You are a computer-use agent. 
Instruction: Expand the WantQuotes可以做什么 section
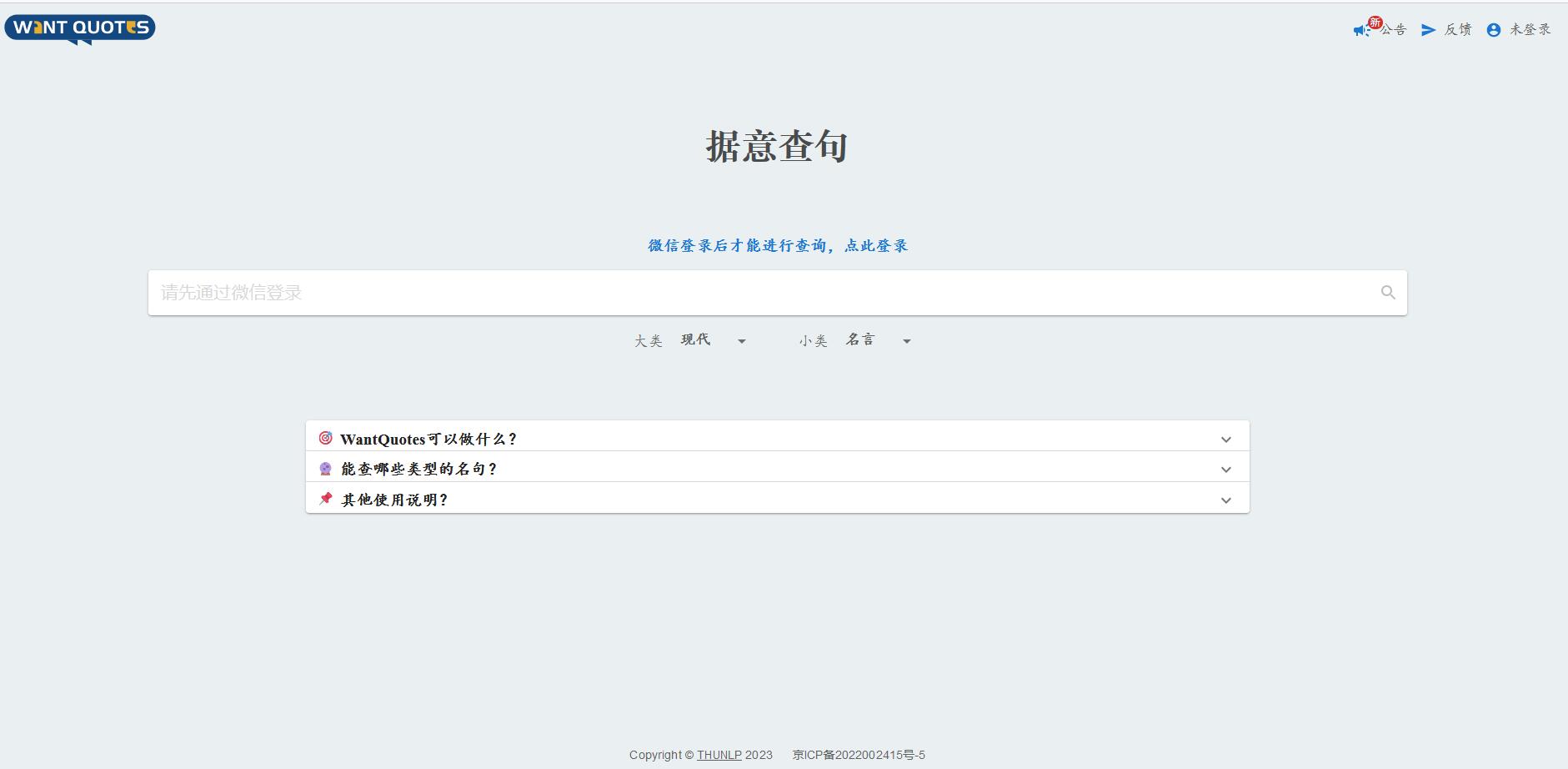(x=1225, y=439)
